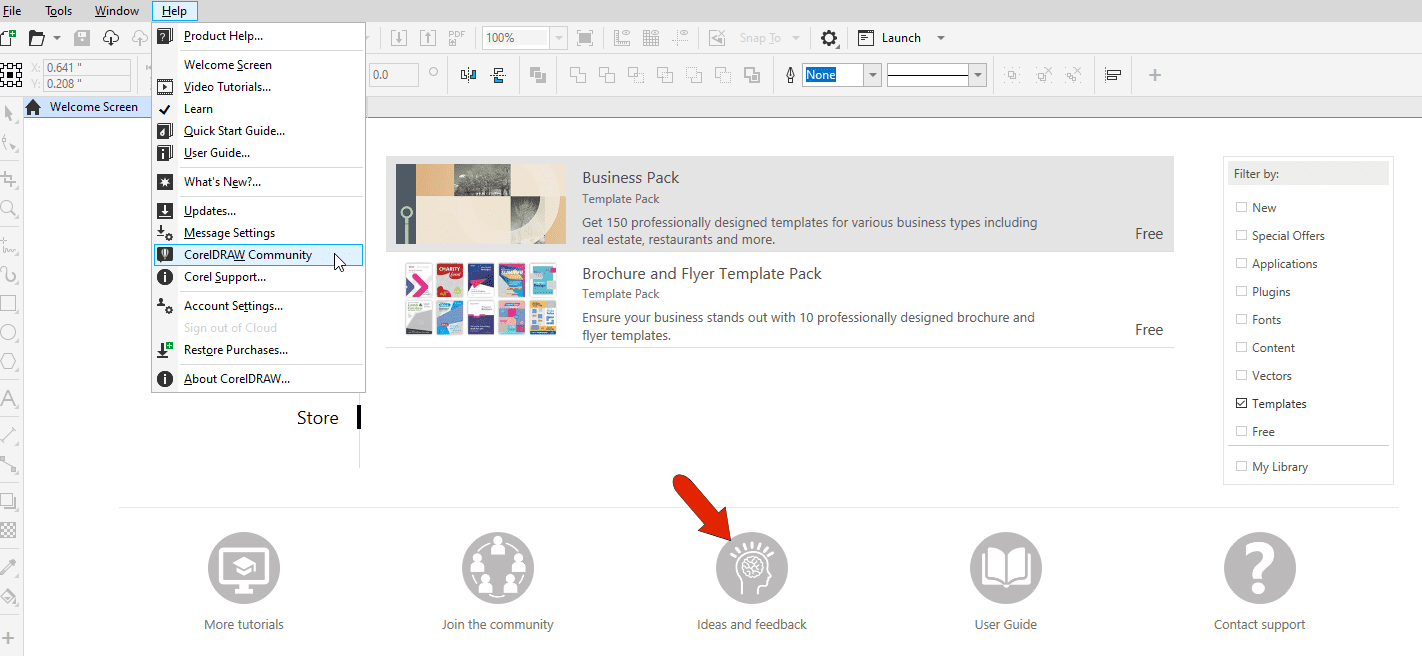Viewport: 1422px width, 656px height.
Task: Open the outline width dropdown
Action: 977,74
